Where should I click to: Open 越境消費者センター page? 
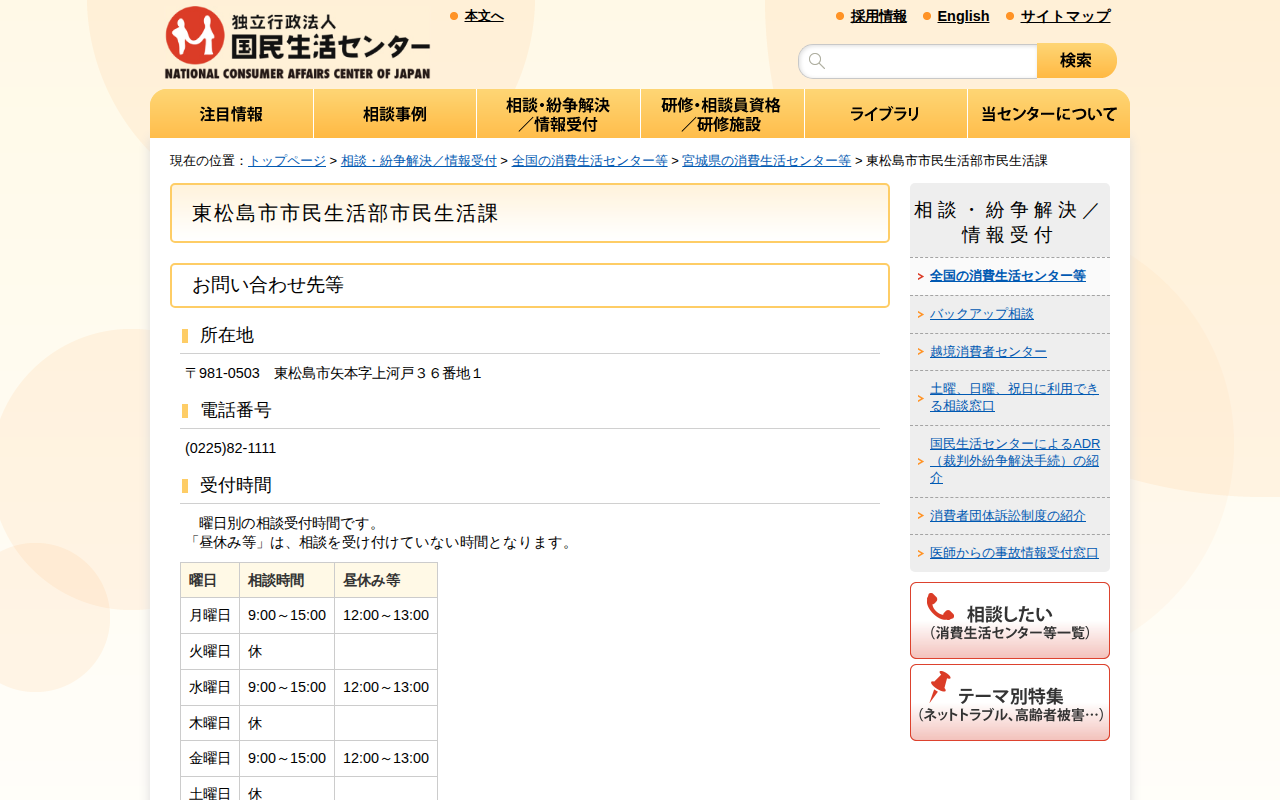tap(989, 351)
